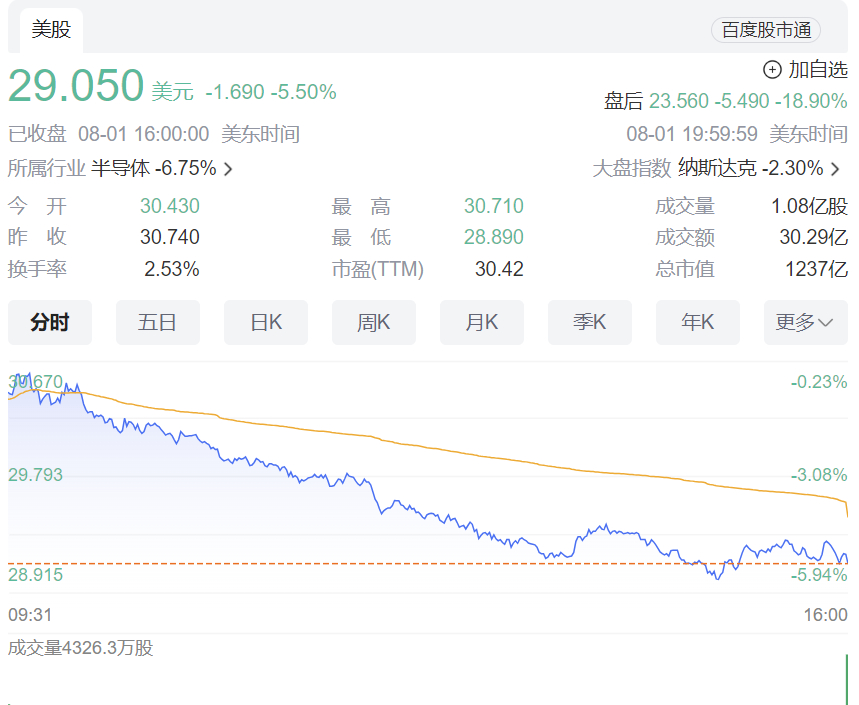The width and height of the screenshot is (859, 705).
Task: Click the 昨收 value 30.740
Action: tap(170, 237)
